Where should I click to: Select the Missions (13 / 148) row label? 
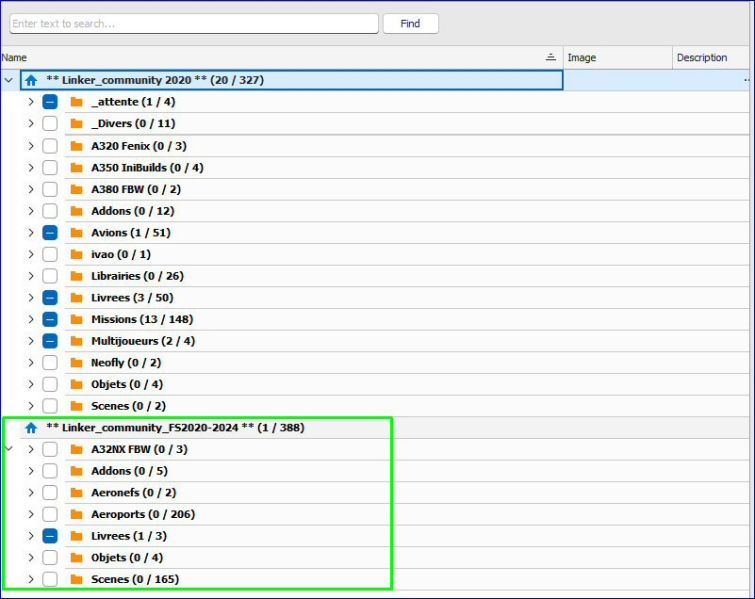(x=142, y=319)
